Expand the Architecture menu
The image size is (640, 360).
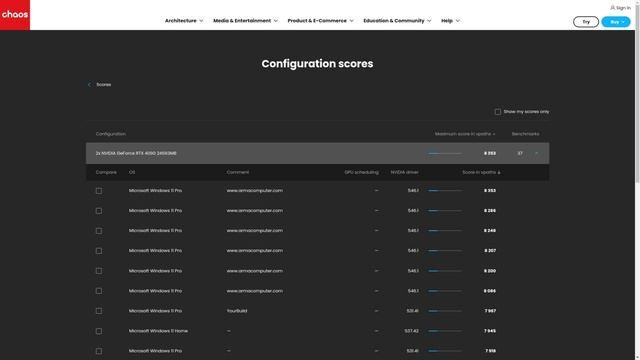coord(184,20)
